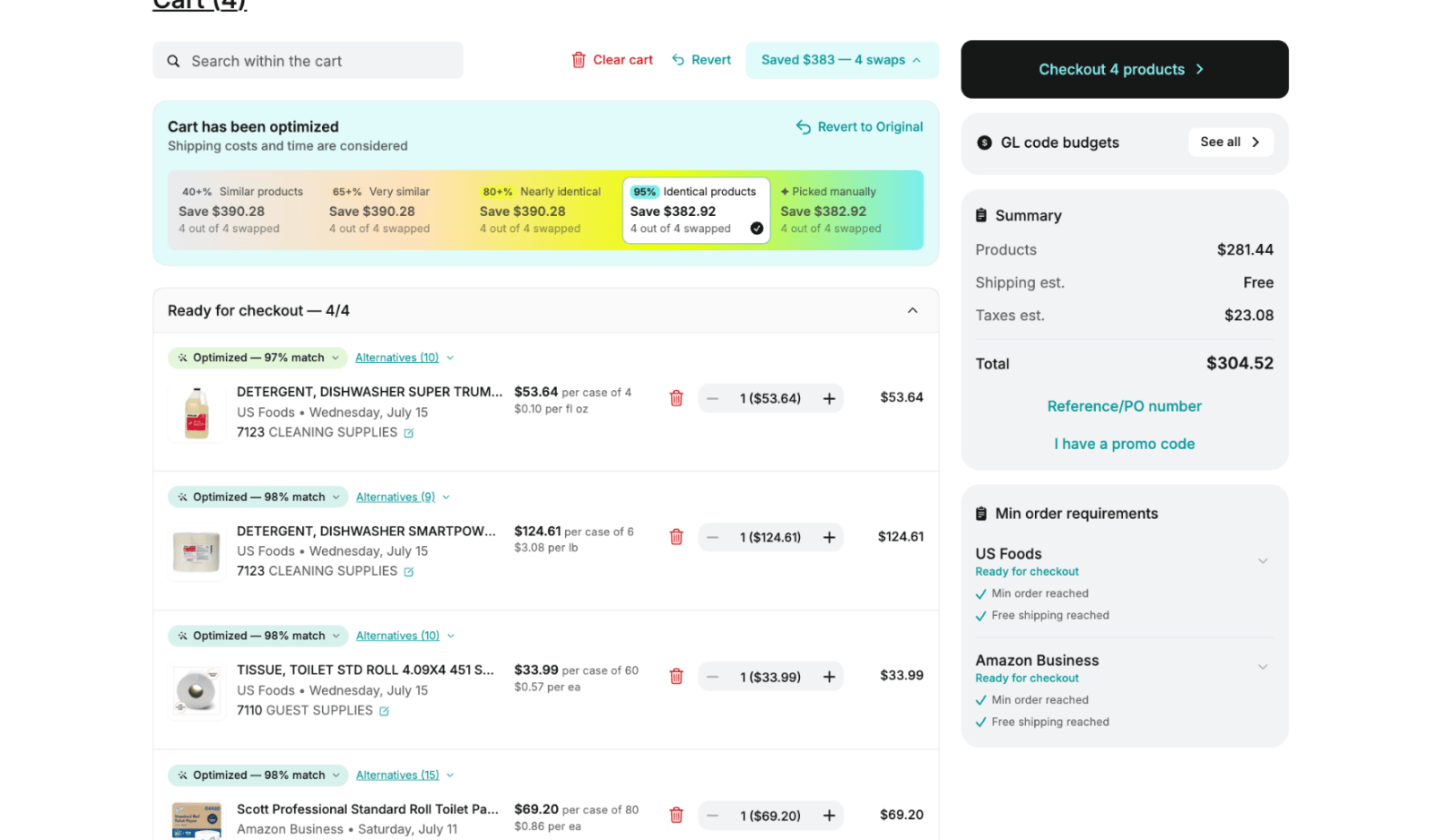This screenshot has height=840, width=1435.
Task: Decrease quantity of $33.99 toilet tissue
Action: coord(712,677)
